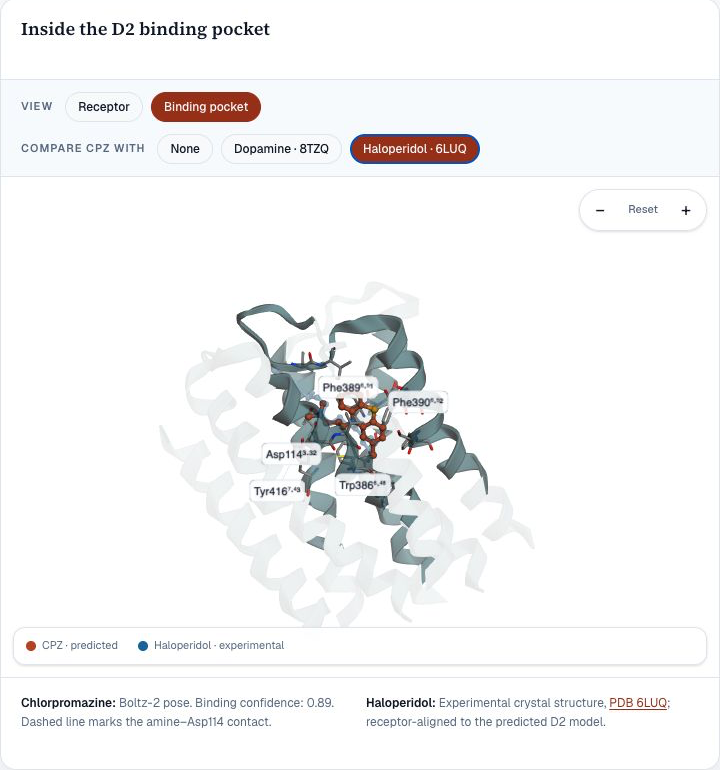Select the Asp114 residue label
This screenshot has height=770, width=720.
pos(291,454)
